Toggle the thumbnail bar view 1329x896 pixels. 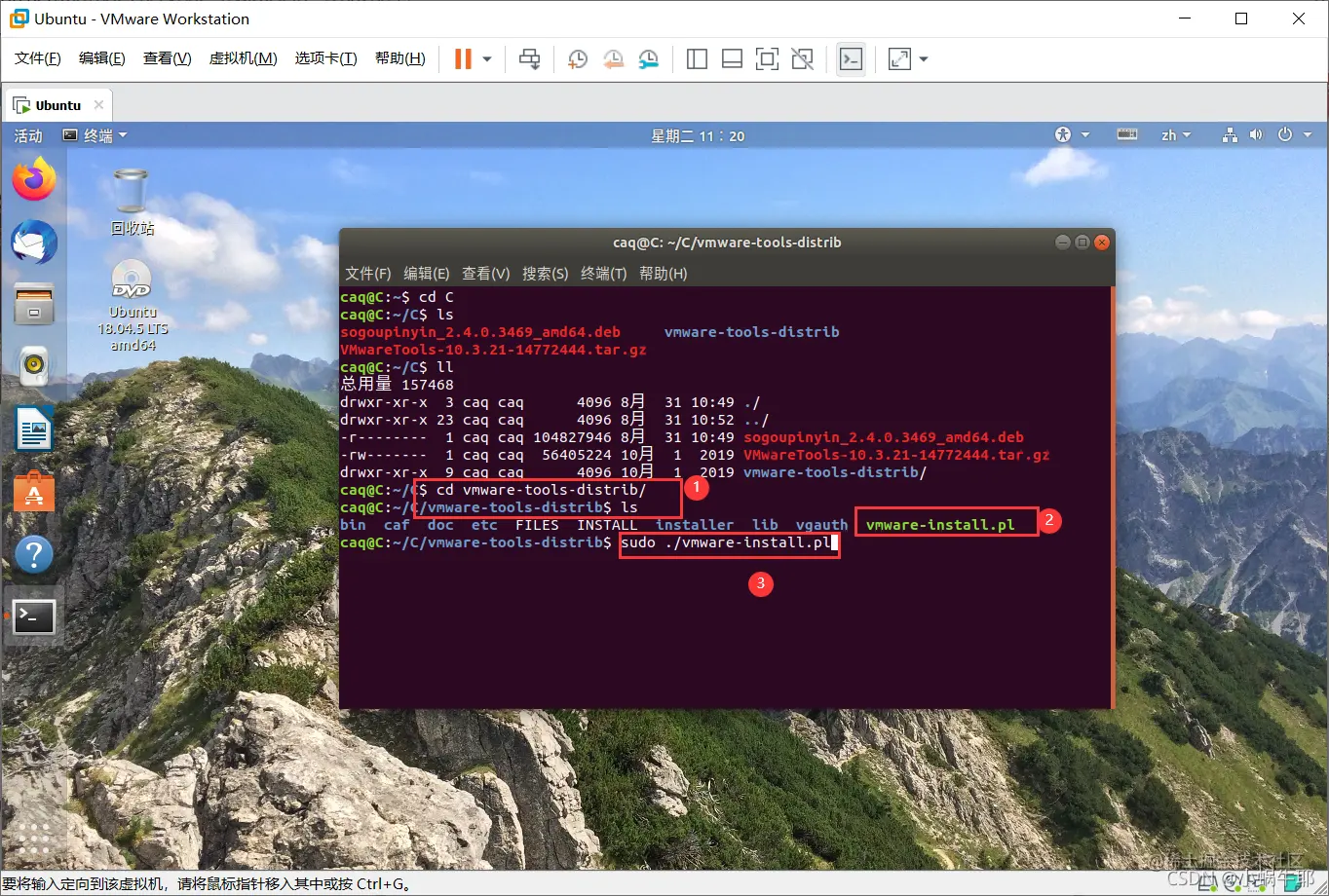(x=732, y=59)
